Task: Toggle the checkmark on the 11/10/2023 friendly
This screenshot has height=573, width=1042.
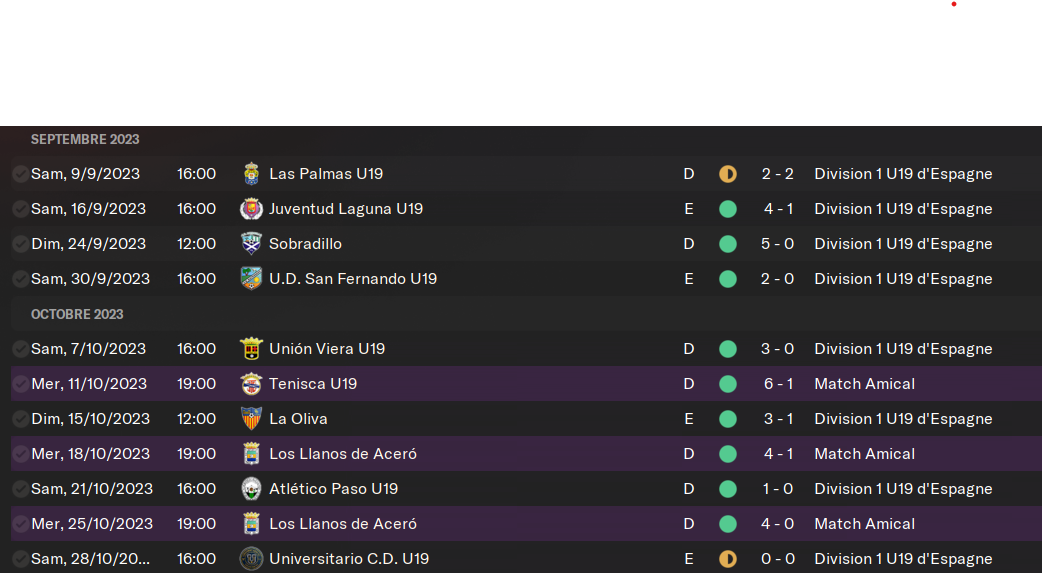Action: (21, 384)
